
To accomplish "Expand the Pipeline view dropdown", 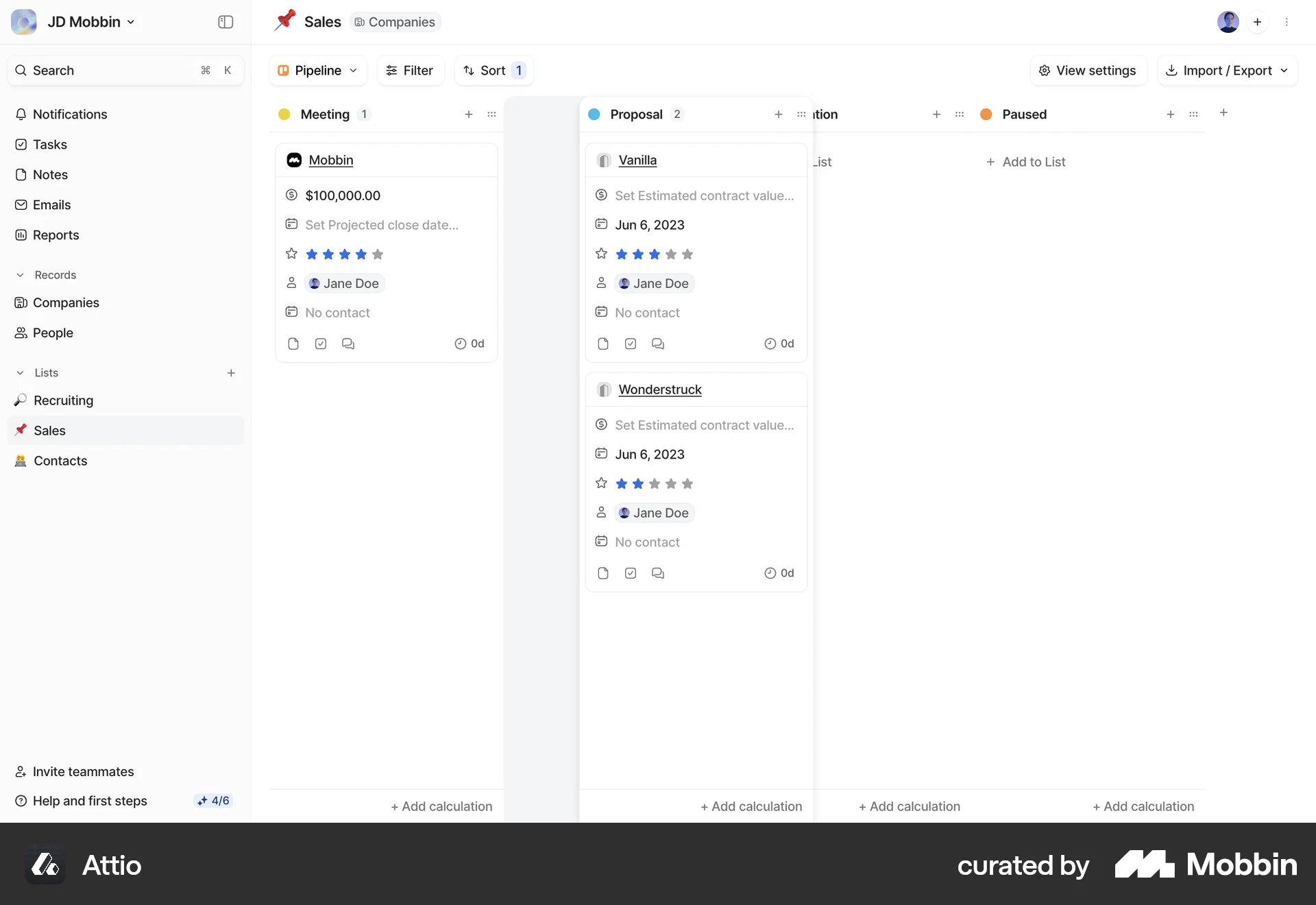I will [x=317, y=70].
